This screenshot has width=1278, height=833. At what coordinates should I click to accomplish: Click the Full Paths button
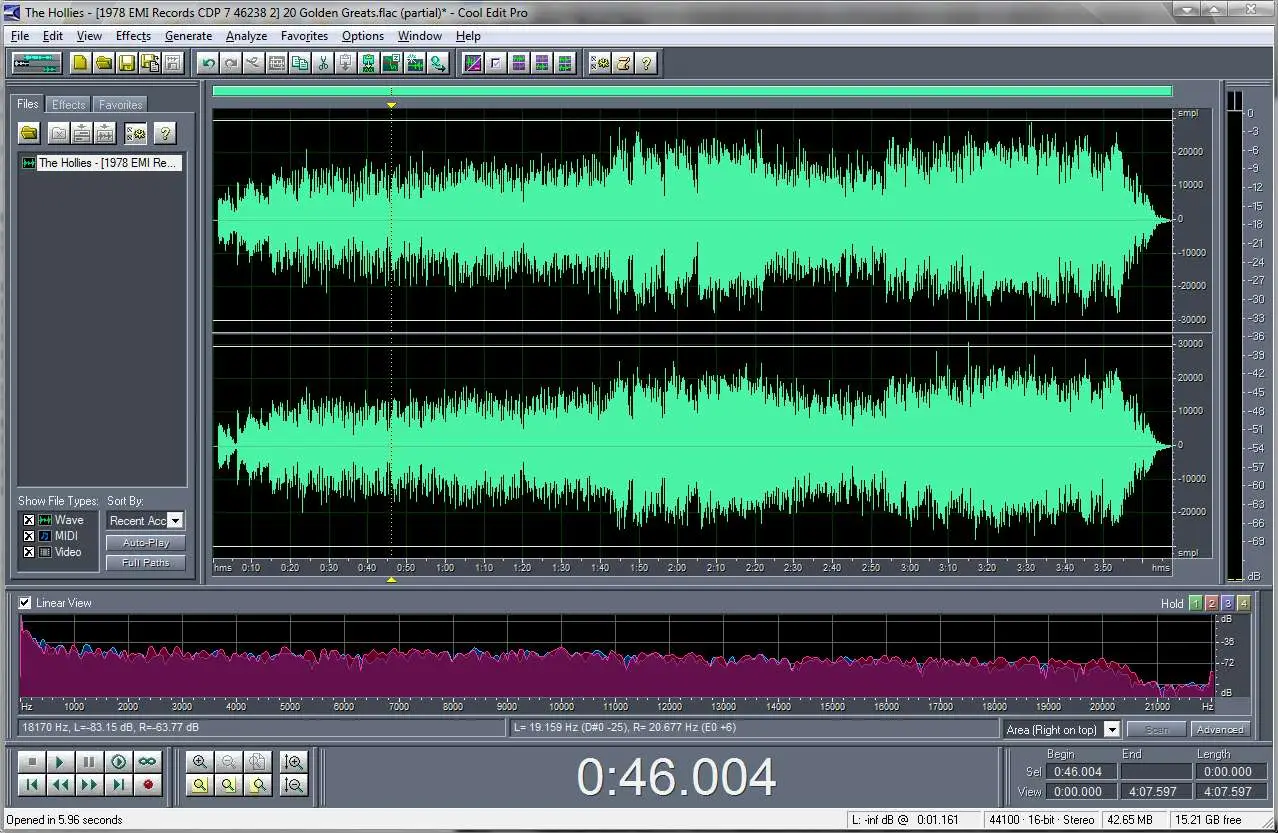(146, 563)
